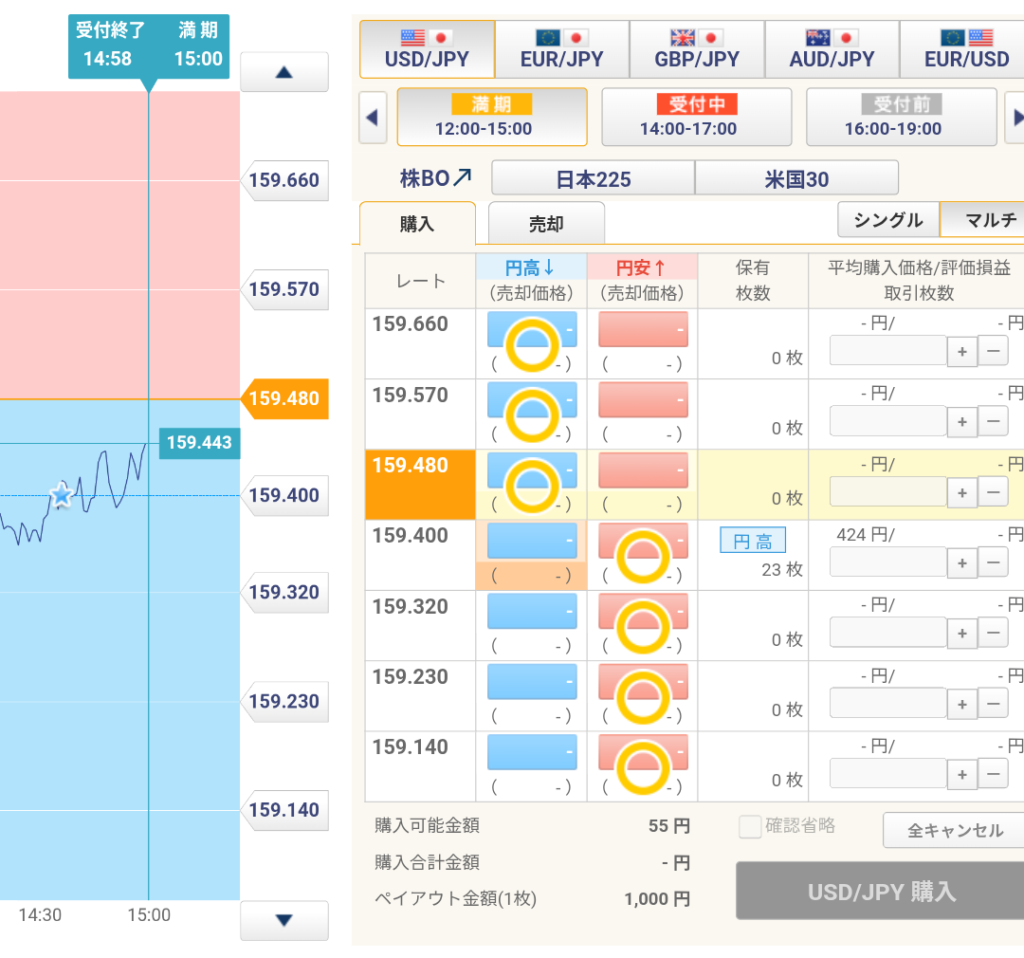Select the 円安 red button at 159.320
This screenshot has height=958, width=1024.
tap(642, 612)
